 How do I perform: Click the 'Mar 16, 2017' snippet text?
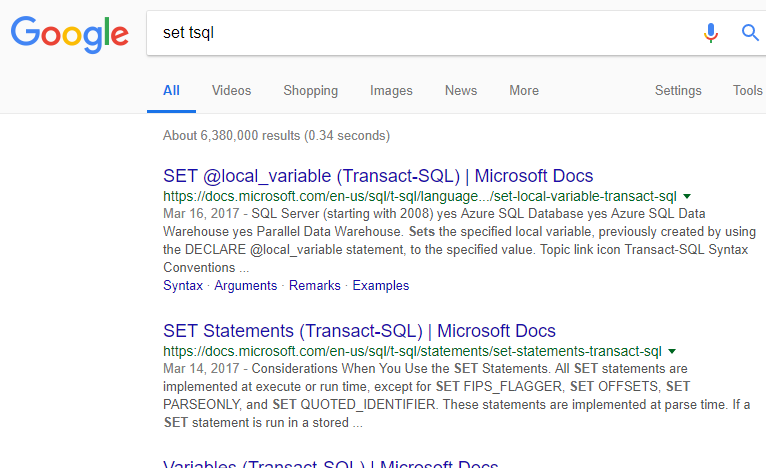click(201, 213)
